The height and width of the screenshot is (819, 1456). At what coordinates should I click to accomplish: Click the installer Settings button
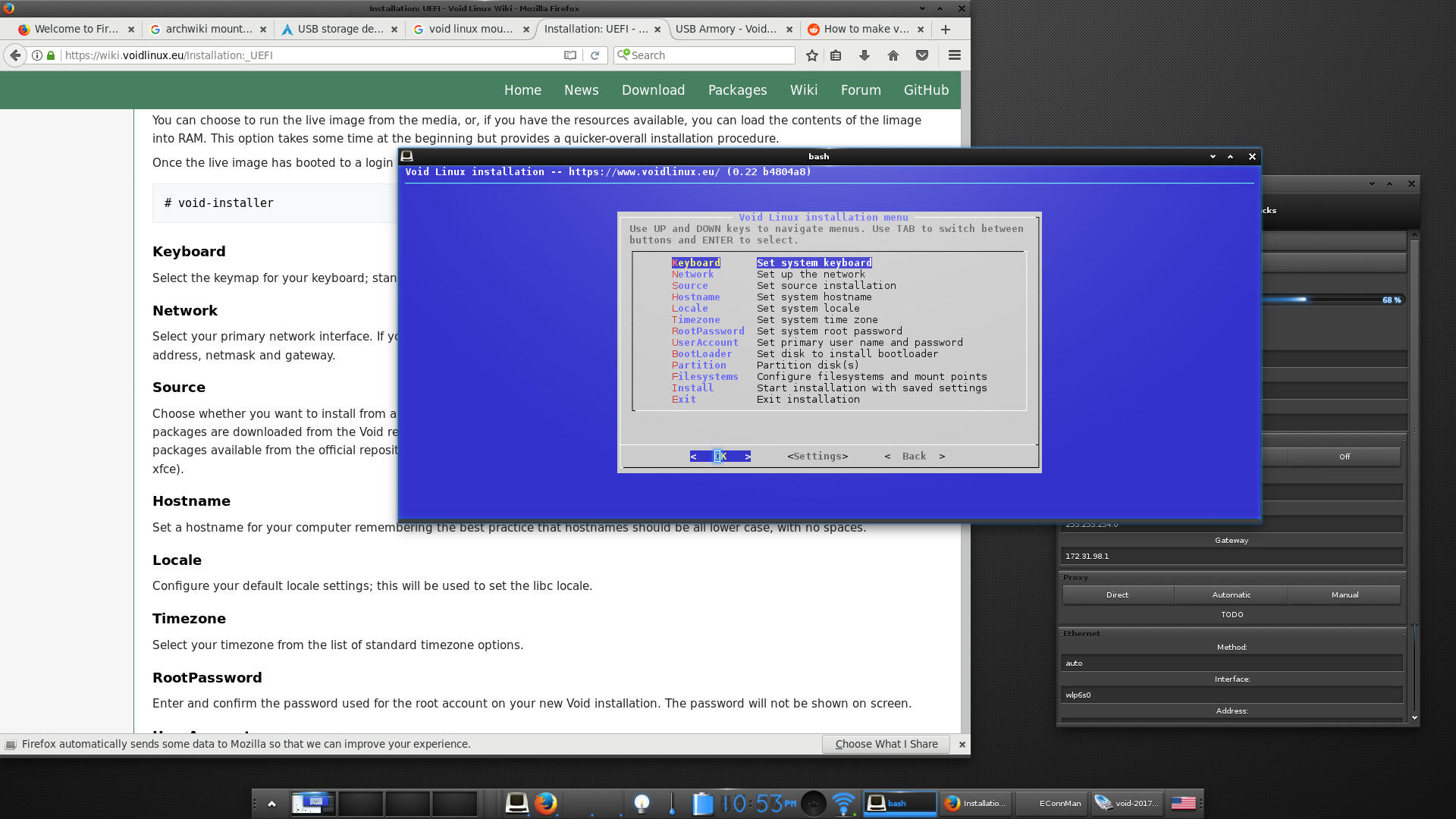click(x=817, y=457)
